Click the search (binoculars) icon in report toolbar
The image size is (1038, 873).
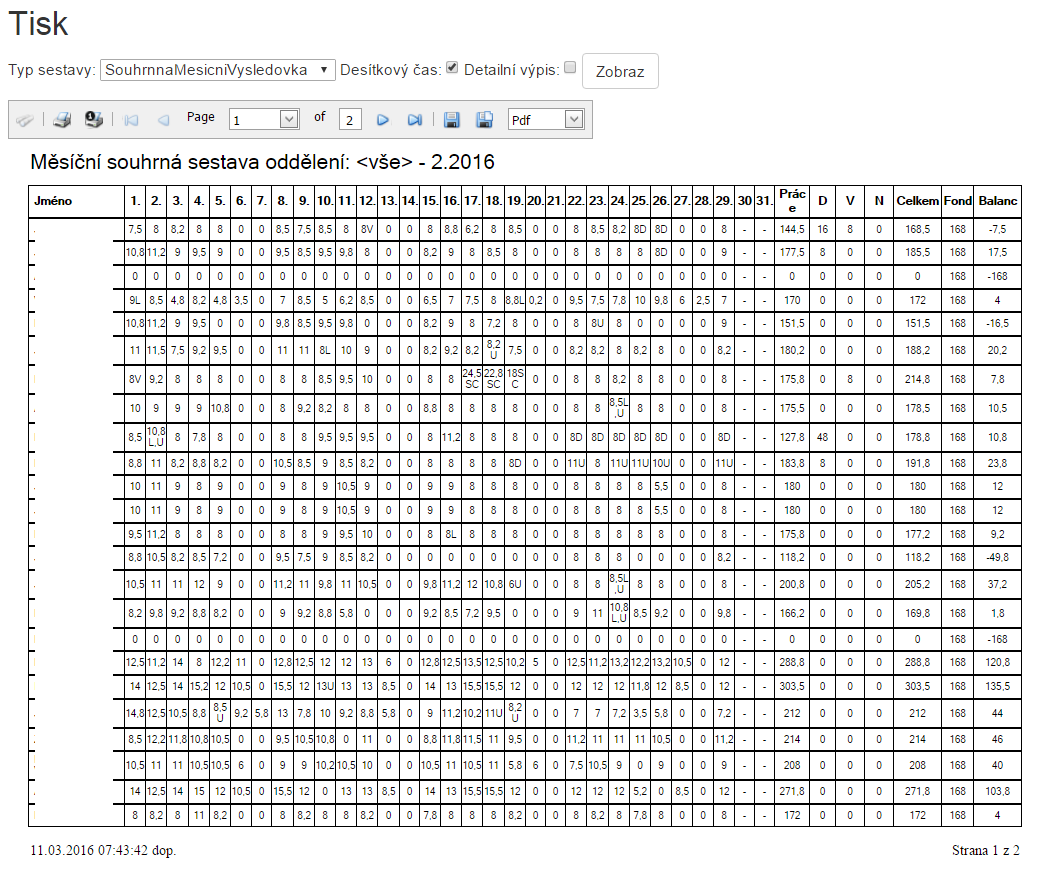[24, 120]
